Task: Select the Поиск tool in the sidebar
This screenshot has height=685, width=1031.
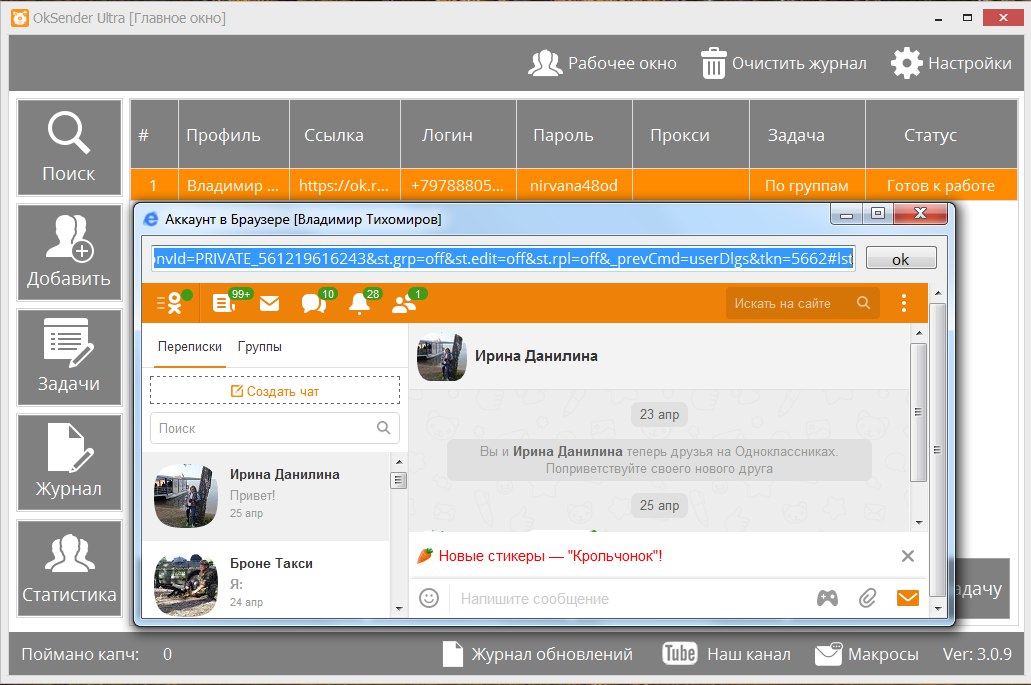Action: (68, 148)
